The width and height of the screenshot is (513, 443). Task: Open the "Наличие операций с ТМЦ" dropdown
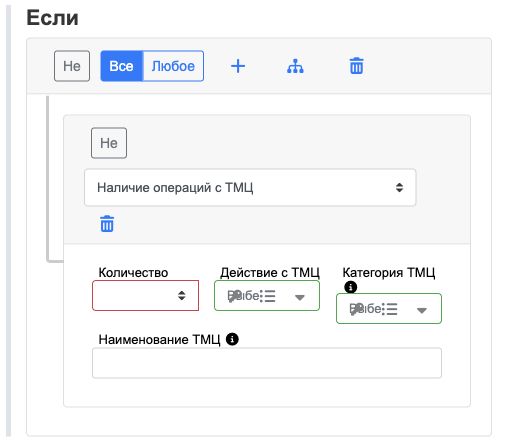250,188
